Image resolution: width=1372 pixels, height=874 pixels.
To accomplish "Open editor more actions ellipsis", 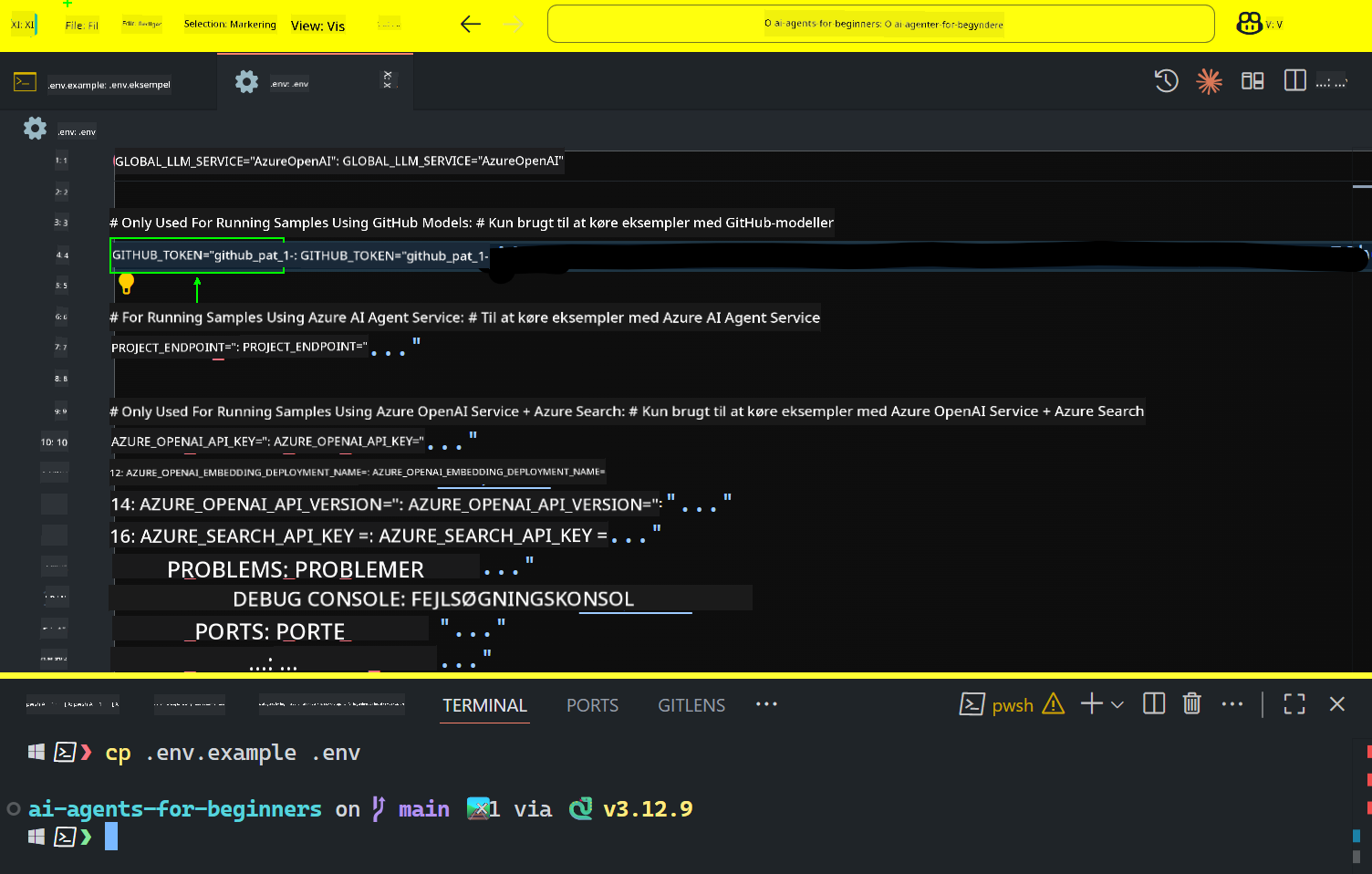I will [x=1332, y=82].
